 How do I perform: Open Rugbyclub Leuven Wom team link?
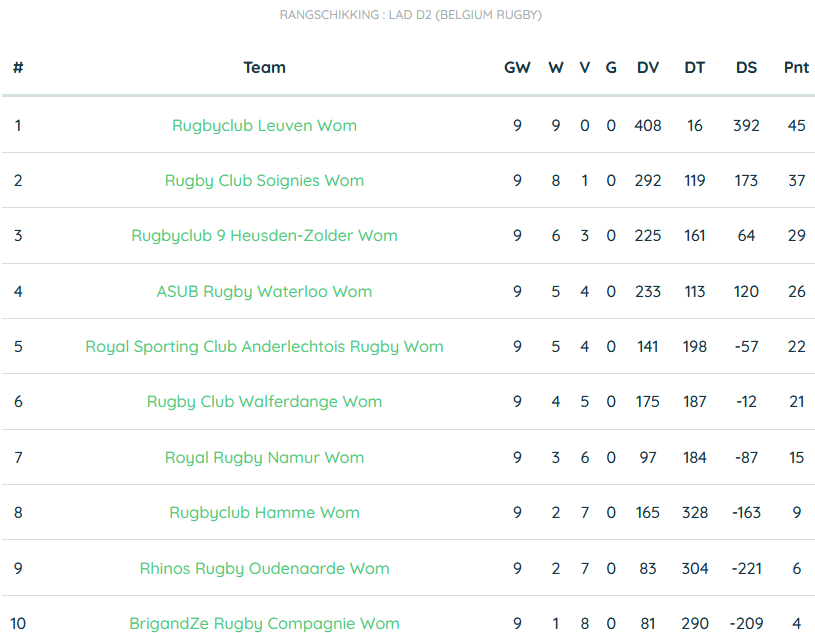(264, 126)
